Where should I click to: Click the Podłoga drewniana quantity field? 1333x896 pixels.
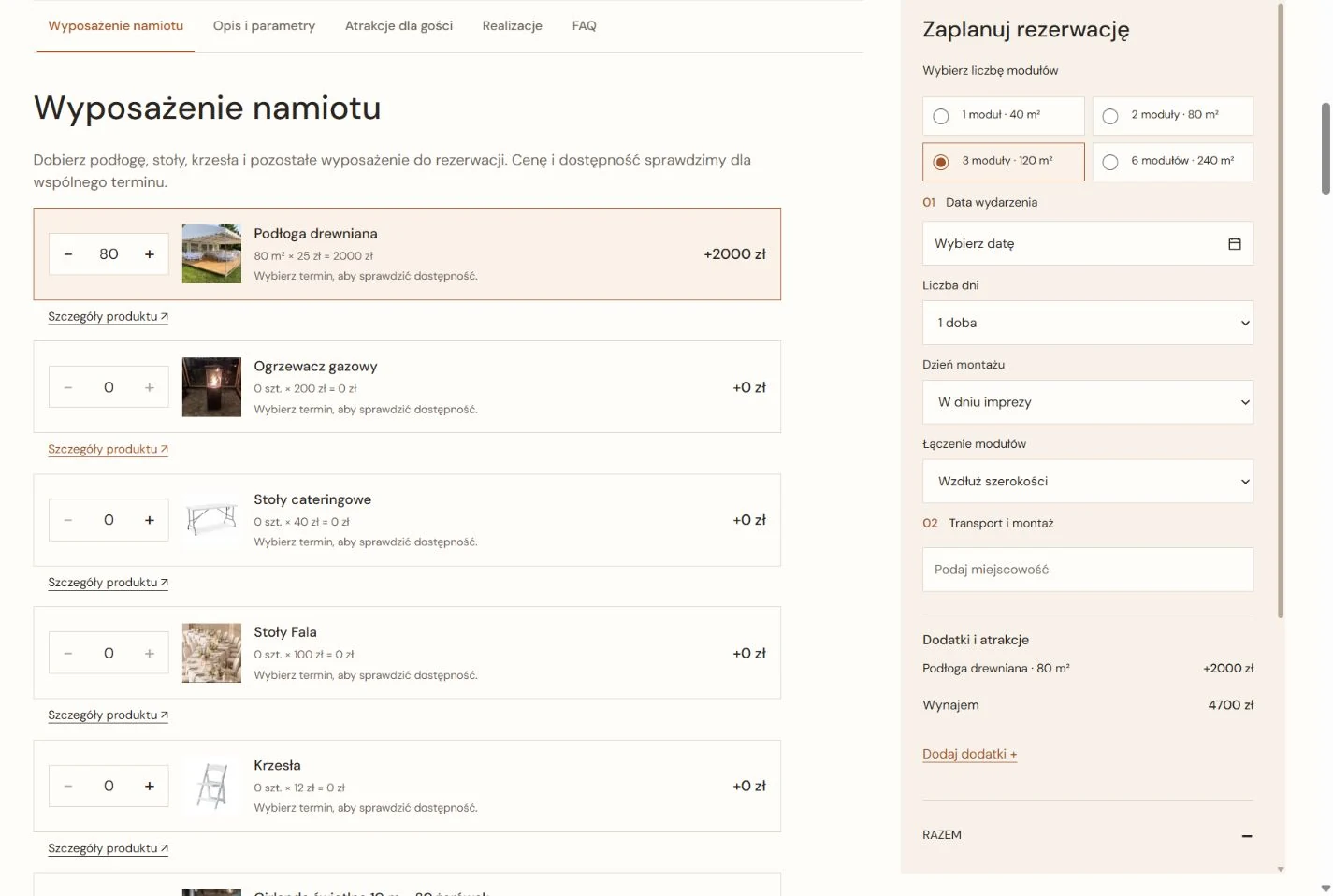[109, 254]
